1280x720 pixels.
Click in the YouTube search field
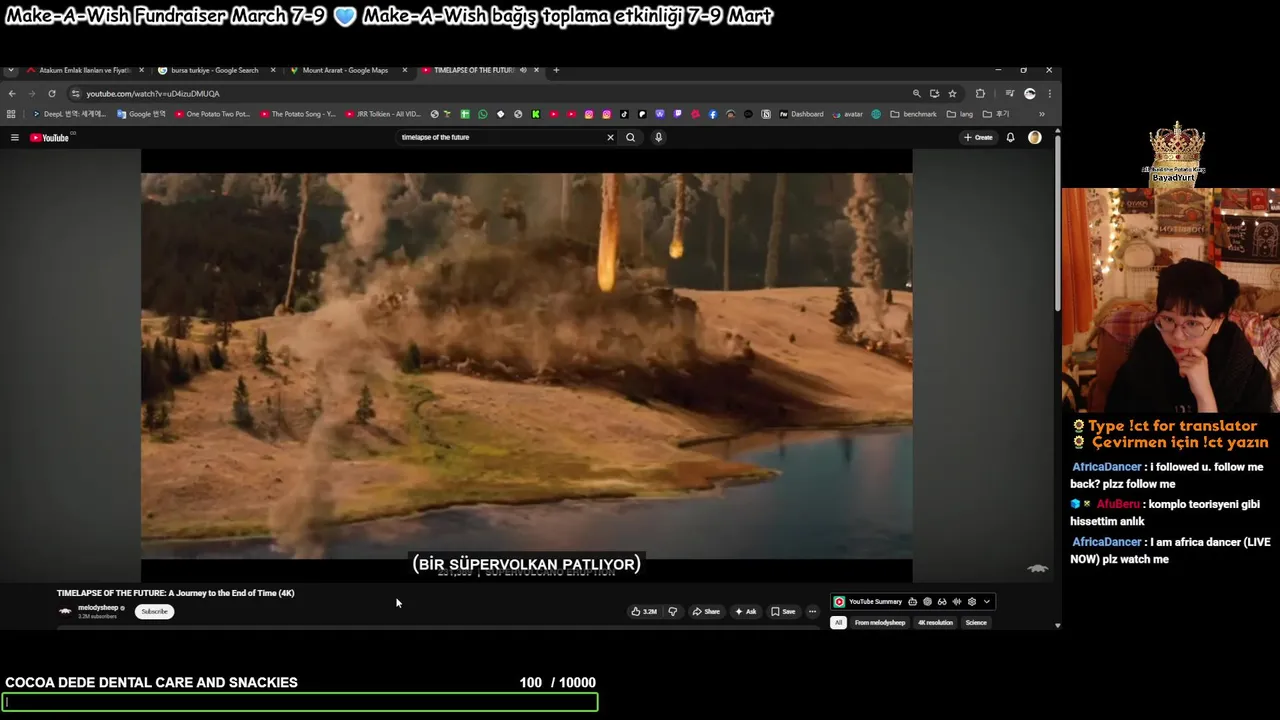pos(500,137)
